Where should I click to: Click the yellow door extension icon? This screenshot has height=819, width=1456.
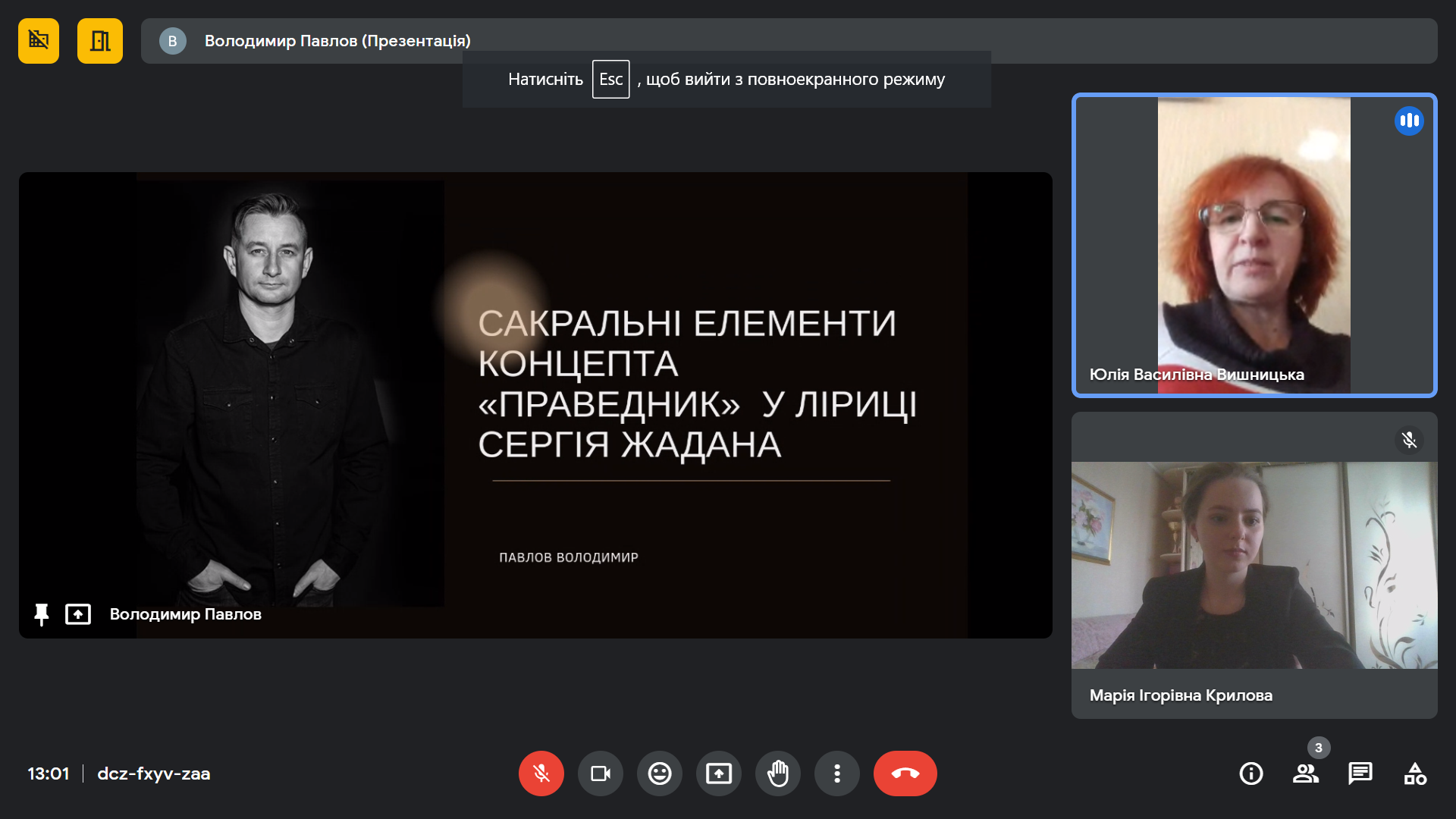tap(100, 41)
